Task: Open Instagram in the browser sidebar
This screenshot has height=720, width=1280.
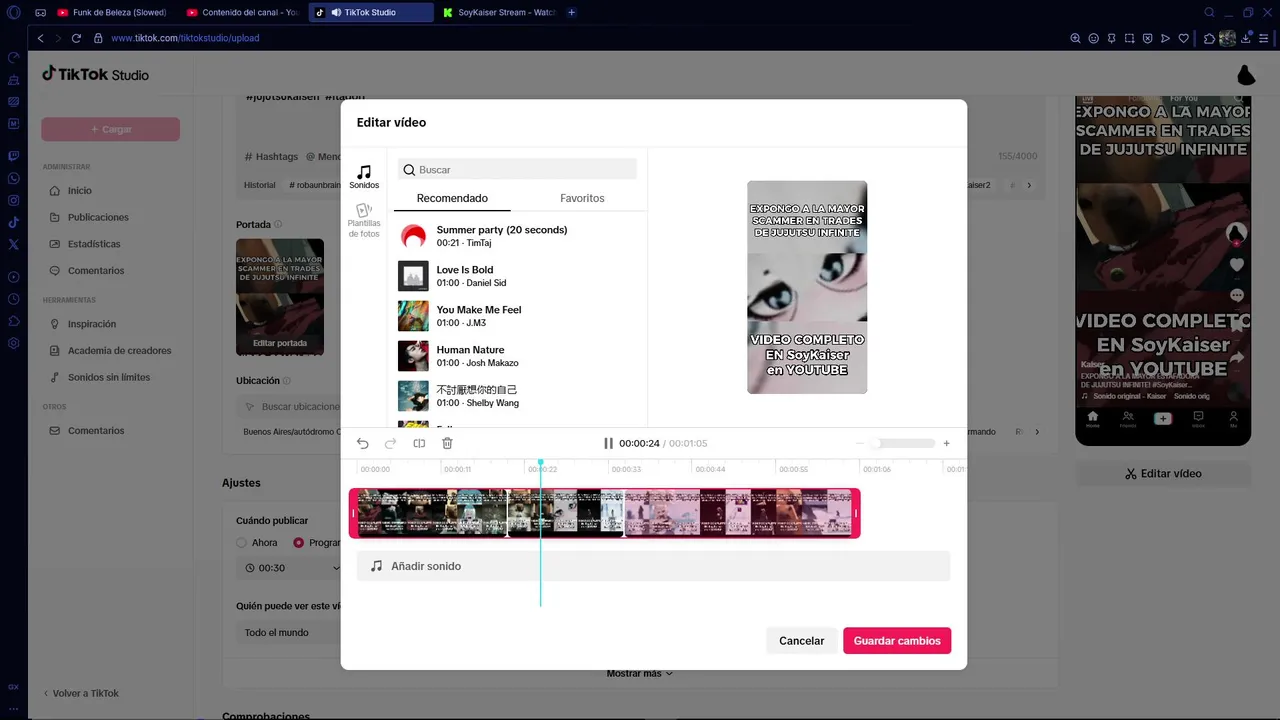Action: (x=13, y=200)
